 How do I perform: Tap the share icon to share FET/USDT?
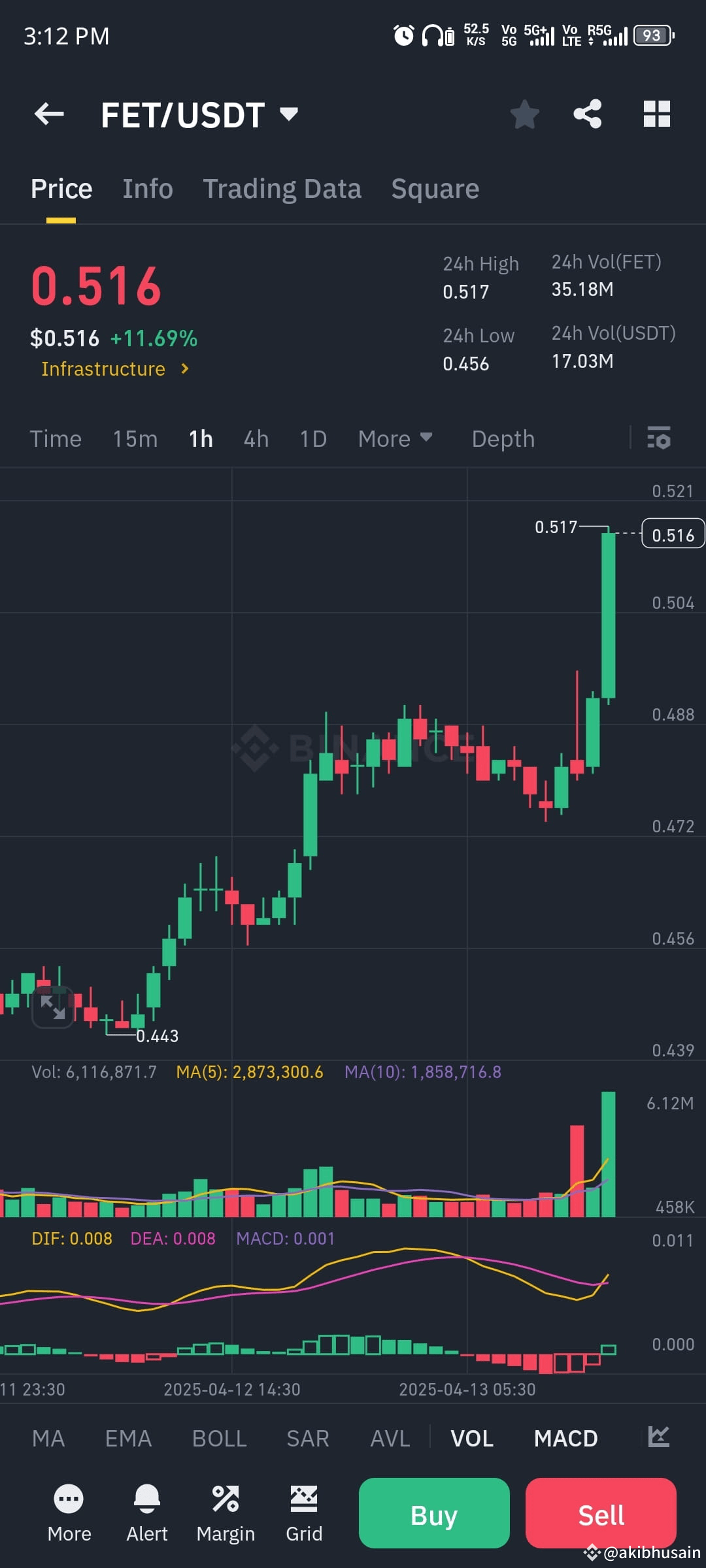click(587, 114)
